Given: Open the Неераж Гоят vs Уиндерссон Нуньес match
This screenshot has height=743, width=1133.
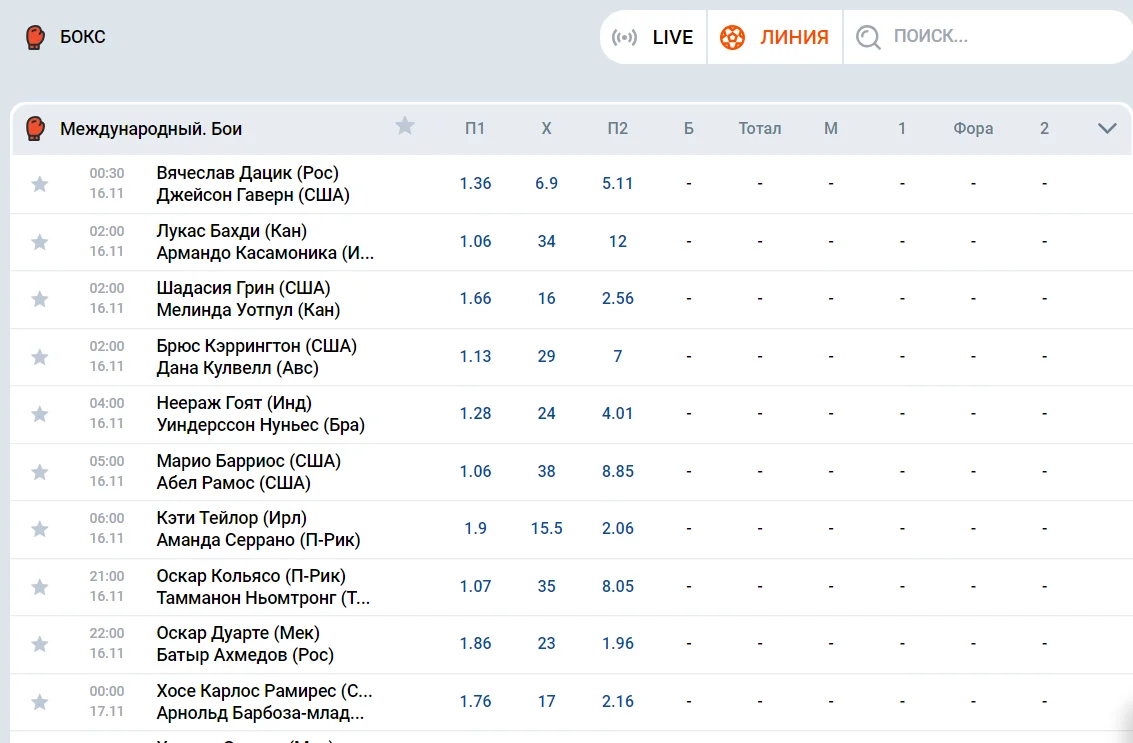Looking at the screenshot, I should [x=261, y=414].
